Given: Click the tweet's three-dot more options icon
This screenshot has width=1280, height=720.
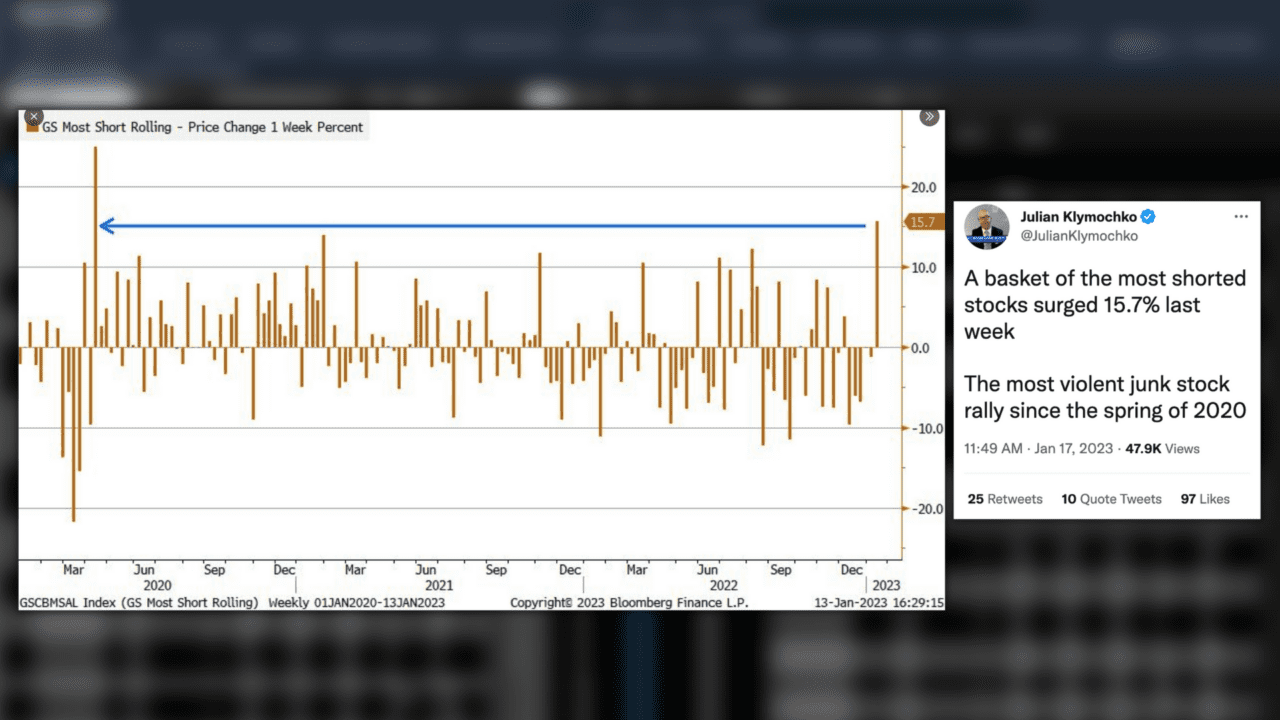Looking at the screenshot, I should (1241, 217).
